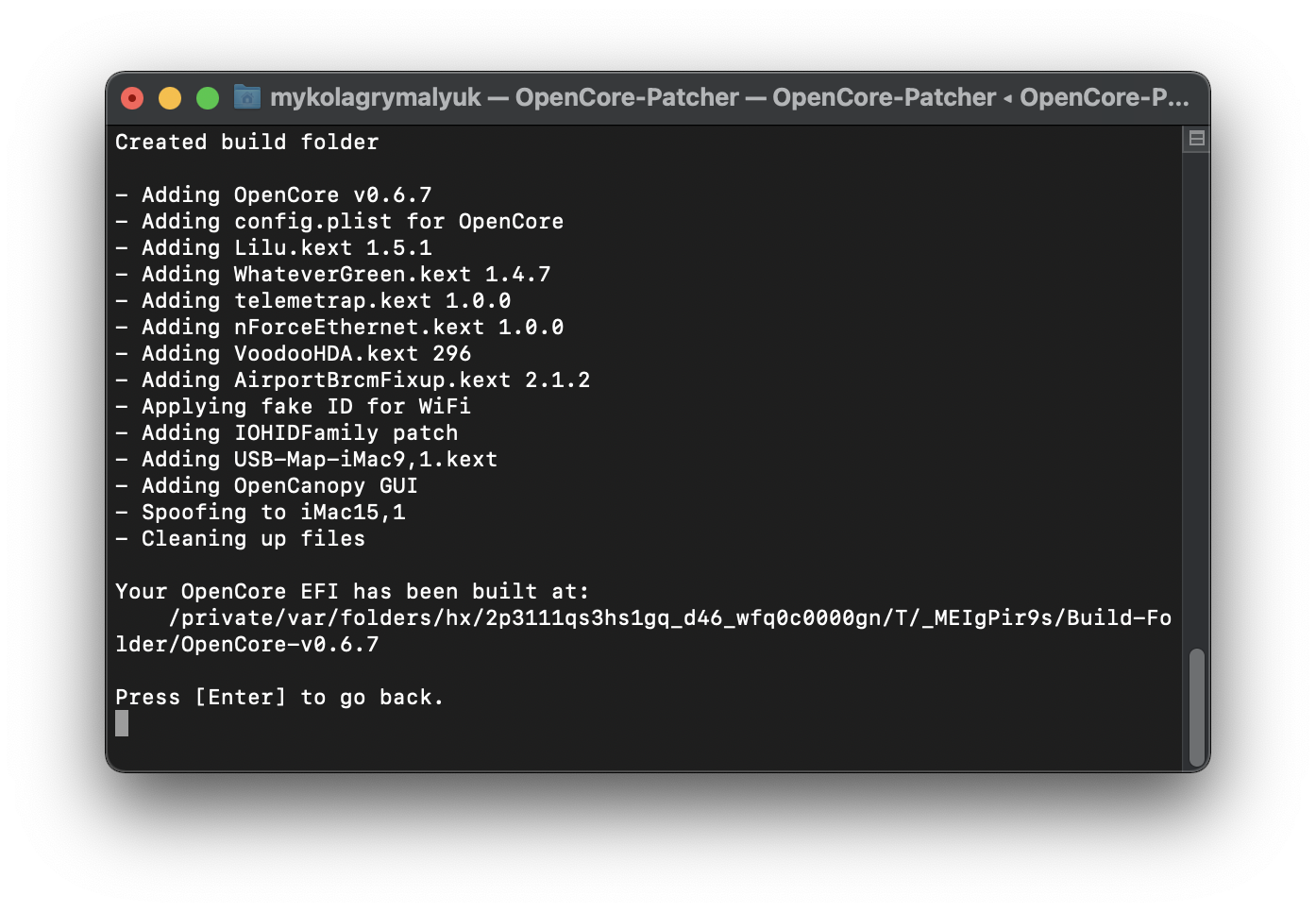Click the "Spoofing to iMac15,1" line
Screen dimensions: 1316x912
[261, 512]
